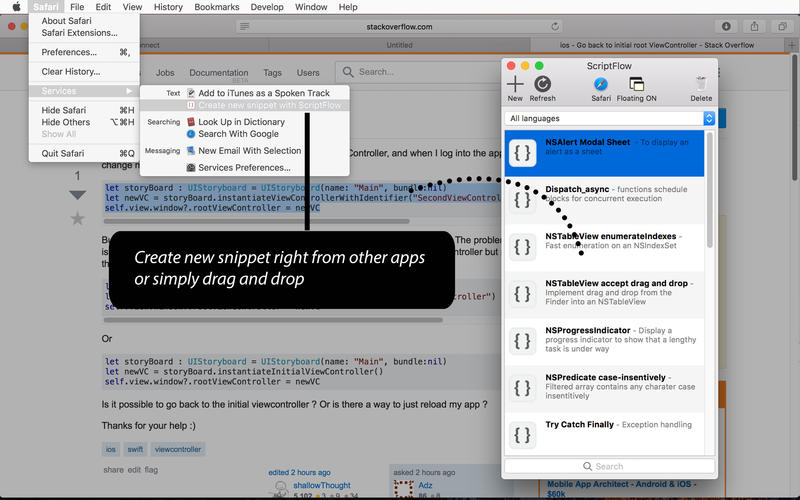Click the Refresh icon in ScriptFlow
This screenshot has width=800, height=500.
[542, 84]
